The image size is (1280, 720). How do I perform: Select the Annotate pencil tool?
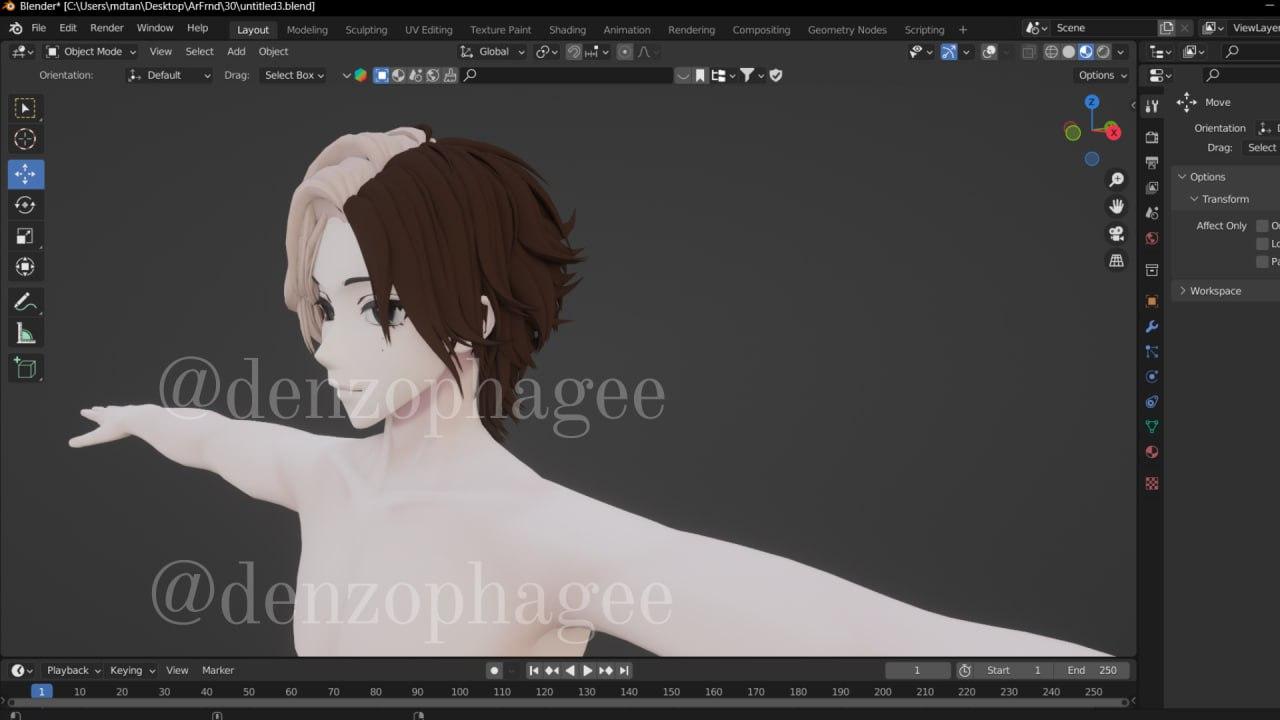click(26, 302)
